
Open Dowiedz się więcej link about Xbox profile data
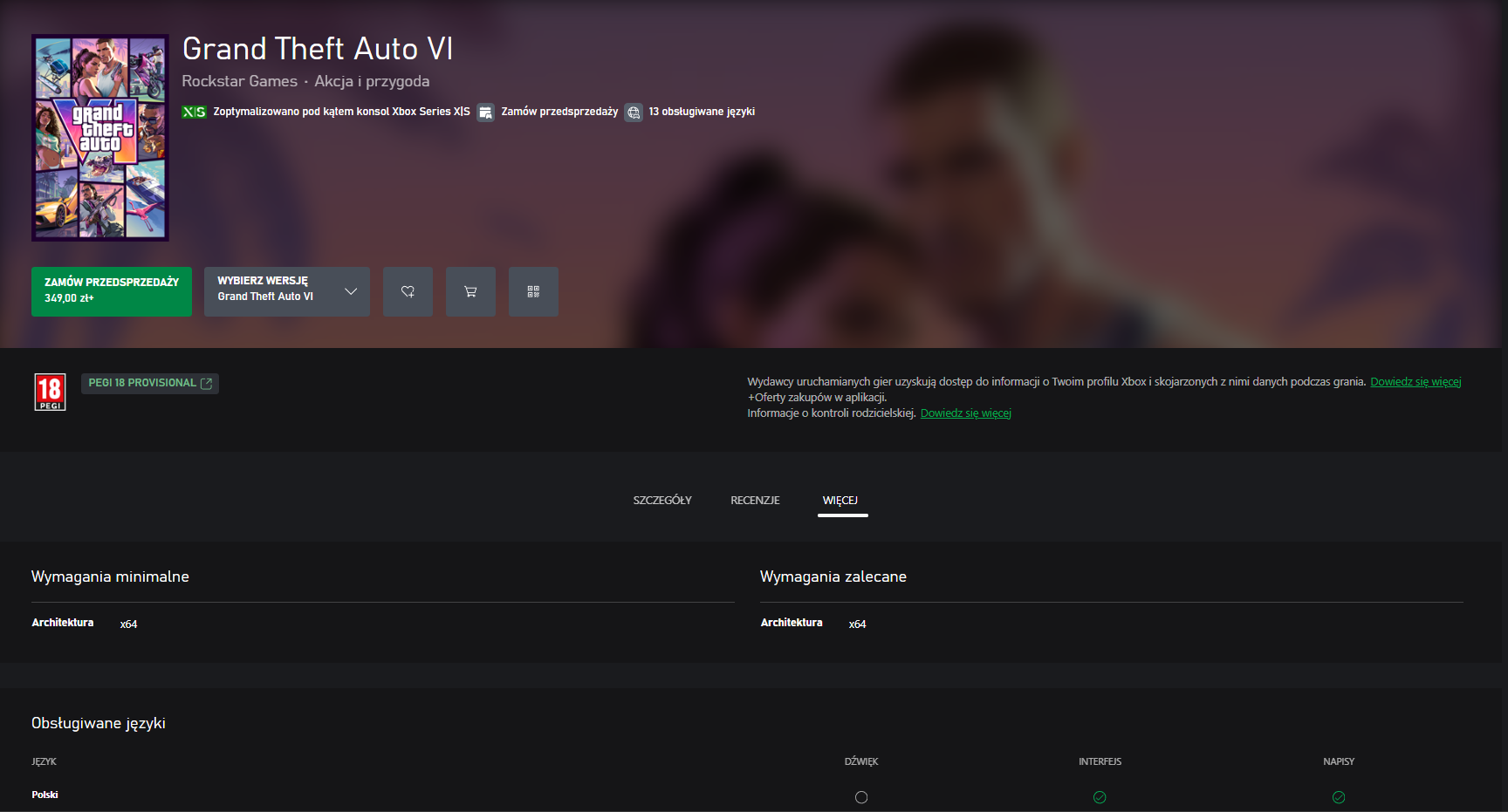(x=1415, y=382)
